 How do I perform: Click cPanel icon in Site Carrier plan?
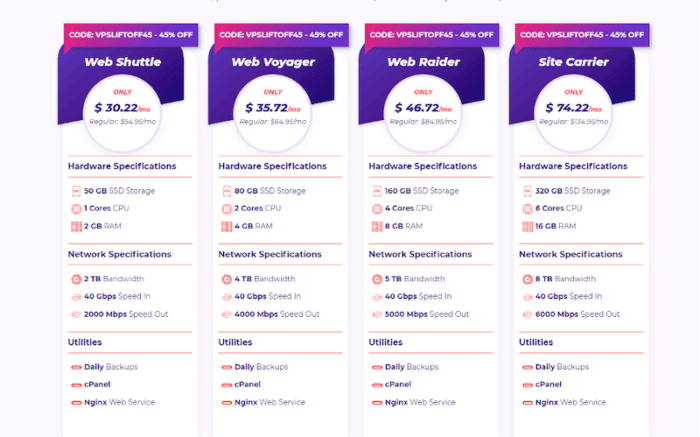point(526,384)
